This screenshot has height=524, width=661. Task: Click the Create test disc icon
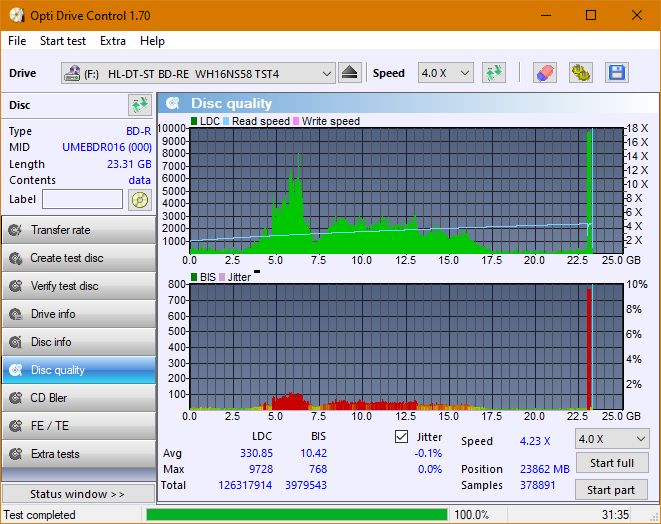pos(16,258)
